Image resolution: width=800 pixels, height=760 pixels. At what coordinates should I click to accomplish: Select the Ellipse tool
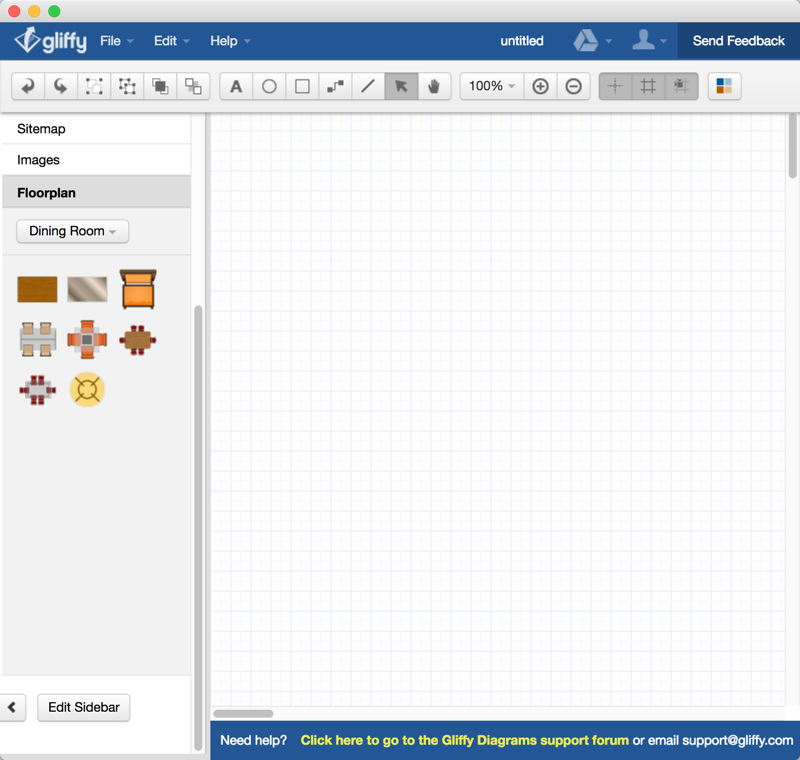pos(269,86)
